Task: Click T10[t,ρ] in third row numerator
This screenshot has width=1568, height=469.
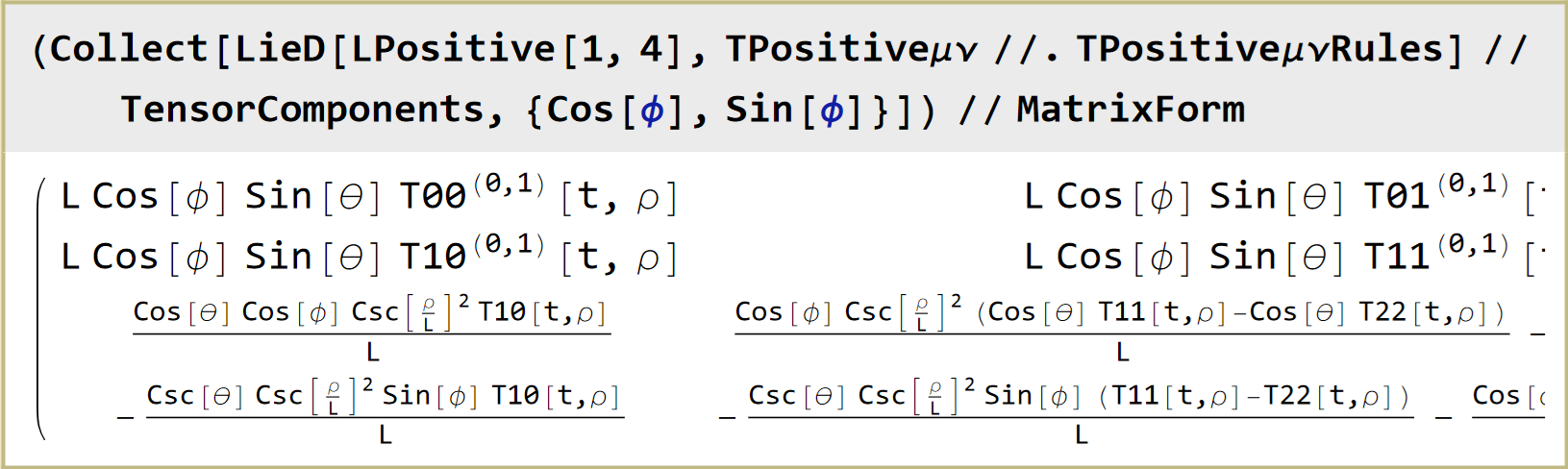Action: 542,312
